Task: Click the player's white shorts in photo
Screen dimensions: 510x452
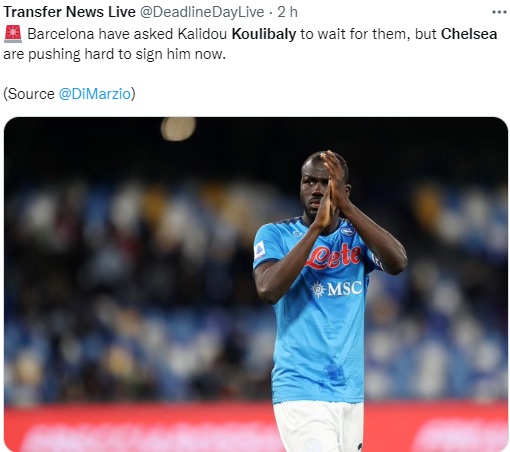Action: [x=319, y=426]
